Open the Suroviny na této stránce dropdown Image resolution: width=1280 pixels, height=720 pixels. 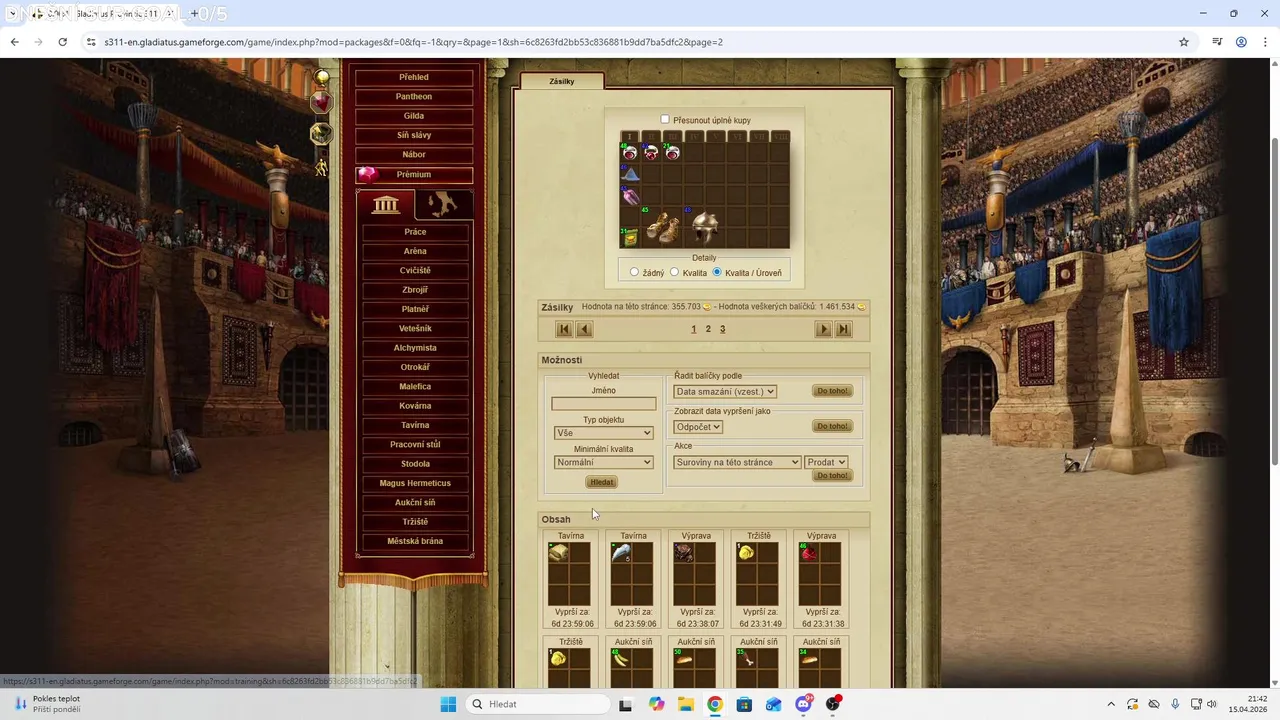coord(738,462)
